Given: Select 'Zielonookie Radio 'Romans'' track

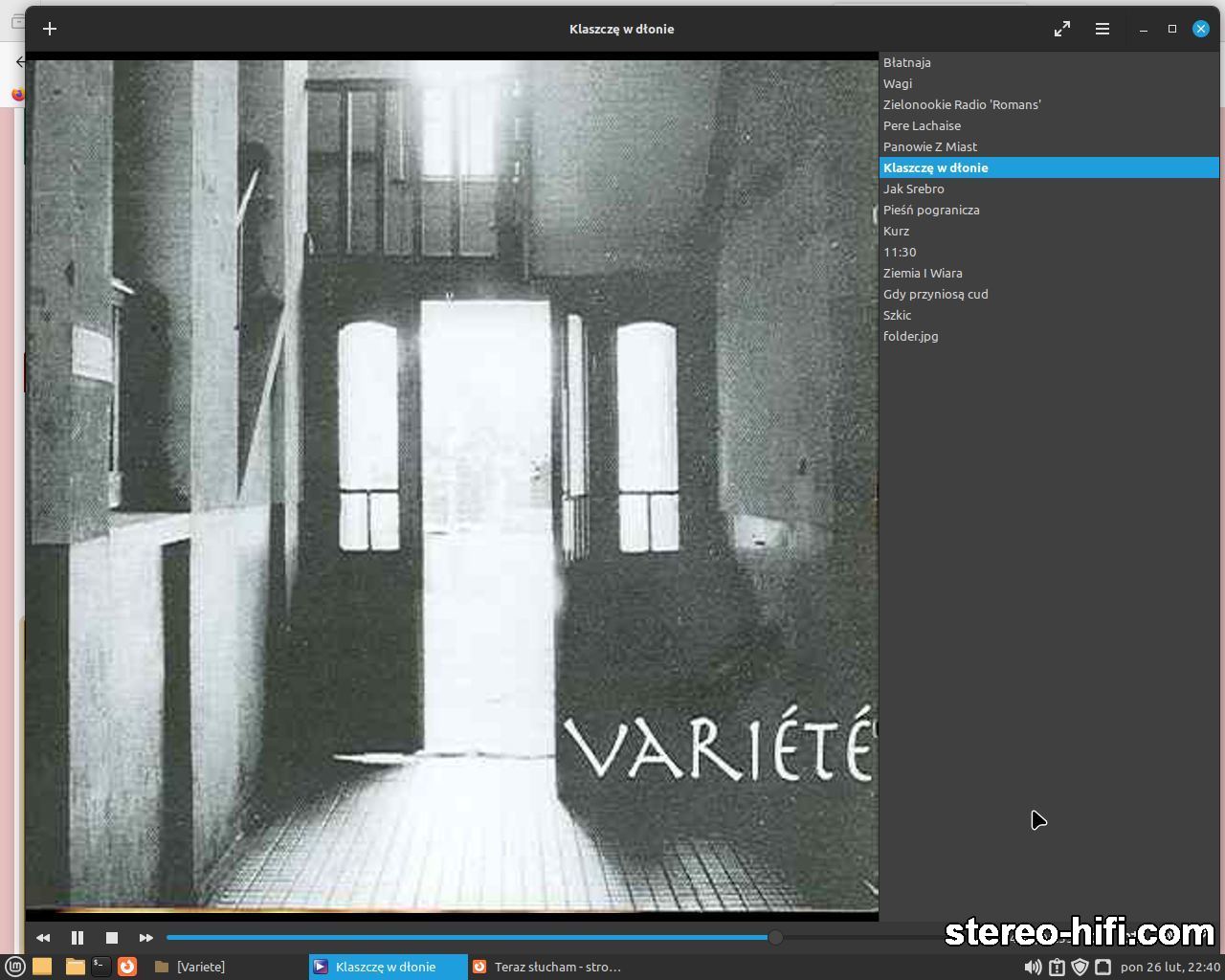Looking at the screenshot, I should 1049,104.
